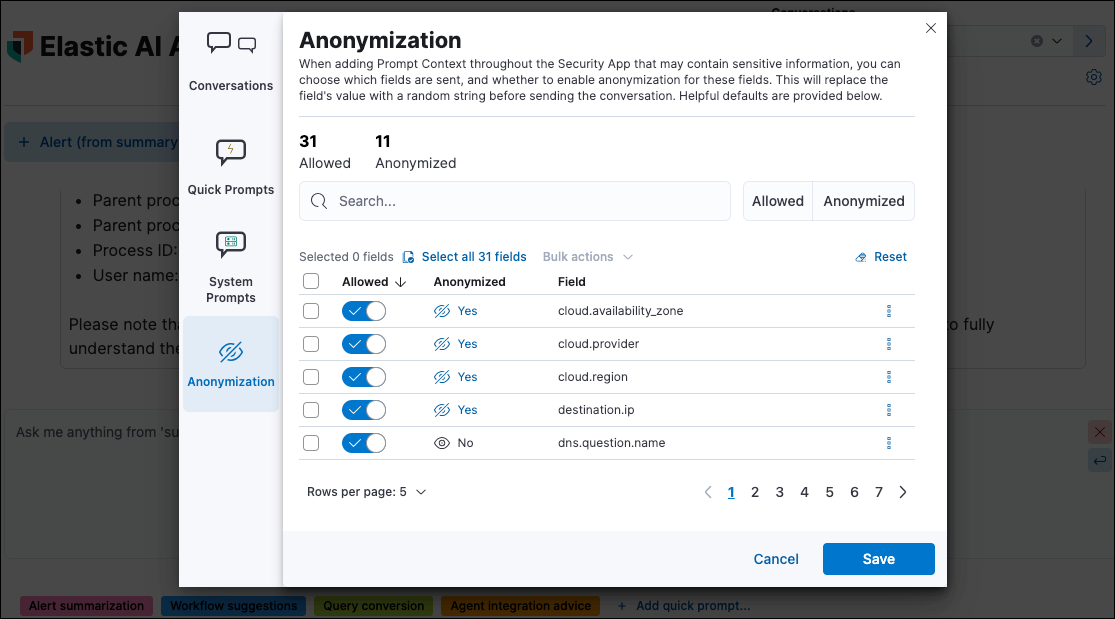The width and height of the screenshot is (1115, 619).
Task: Open the Conversations panel icon
Action: coord(231,45)
